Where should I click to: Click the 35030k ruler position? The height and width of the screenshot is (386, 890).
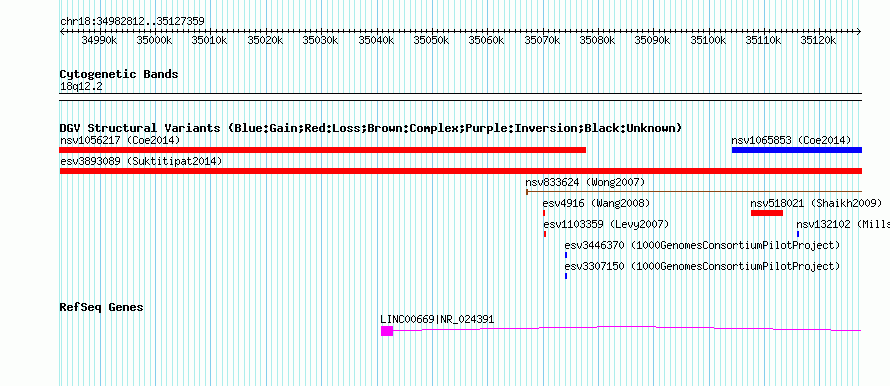point(320,41)
